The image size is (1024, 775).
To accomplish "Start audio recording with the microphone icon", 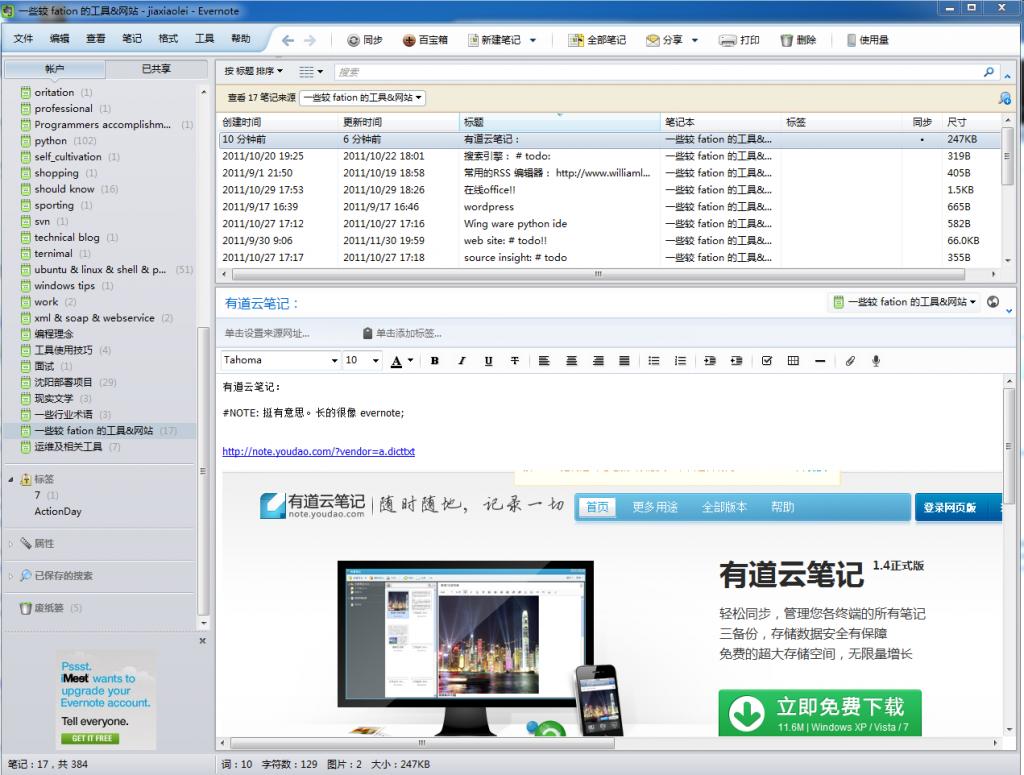I will [876, 361].
